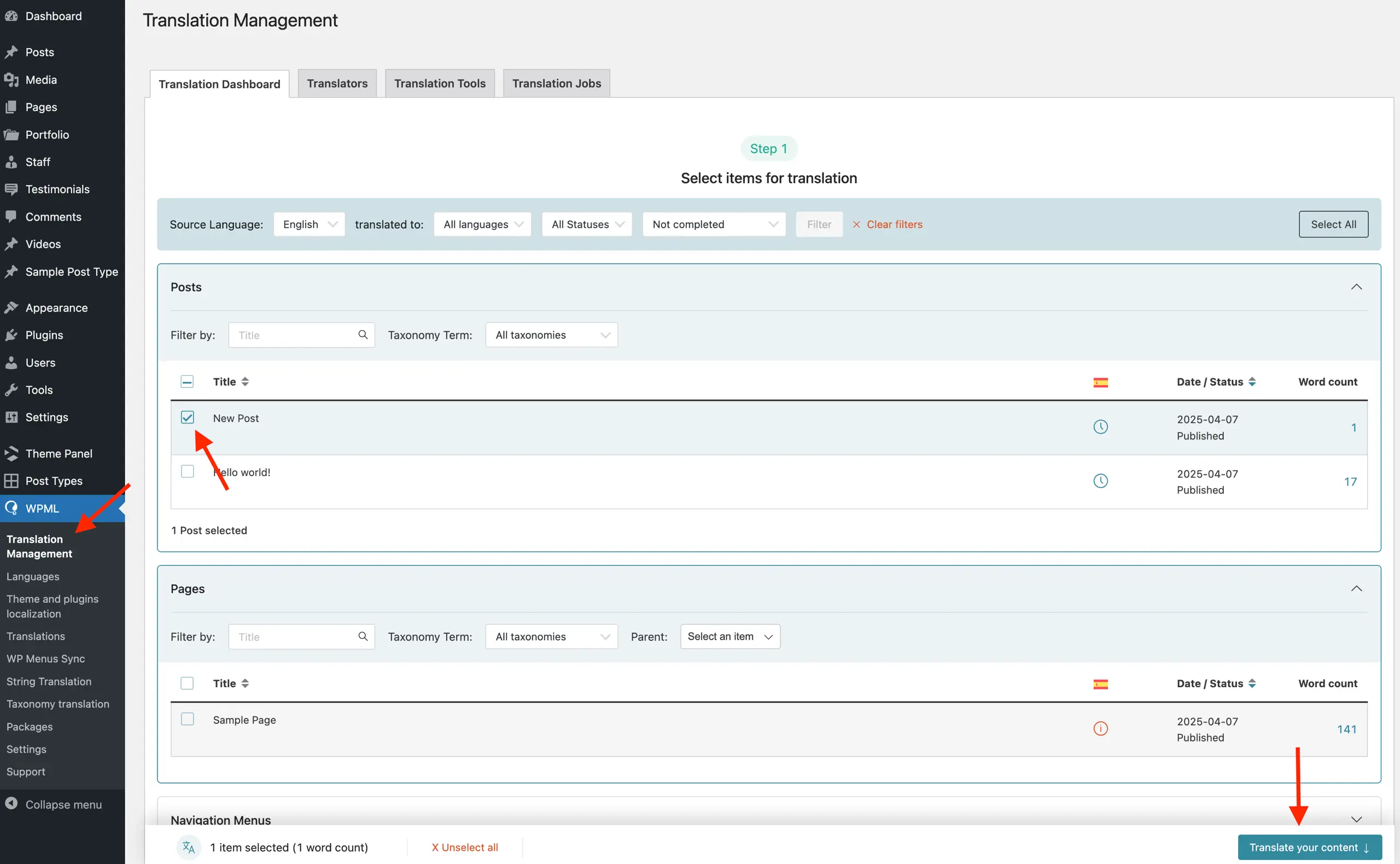Screen dimensions: 1400x864
Task: Open Posts All taxonomies dropdown
Action: [552, 335]
